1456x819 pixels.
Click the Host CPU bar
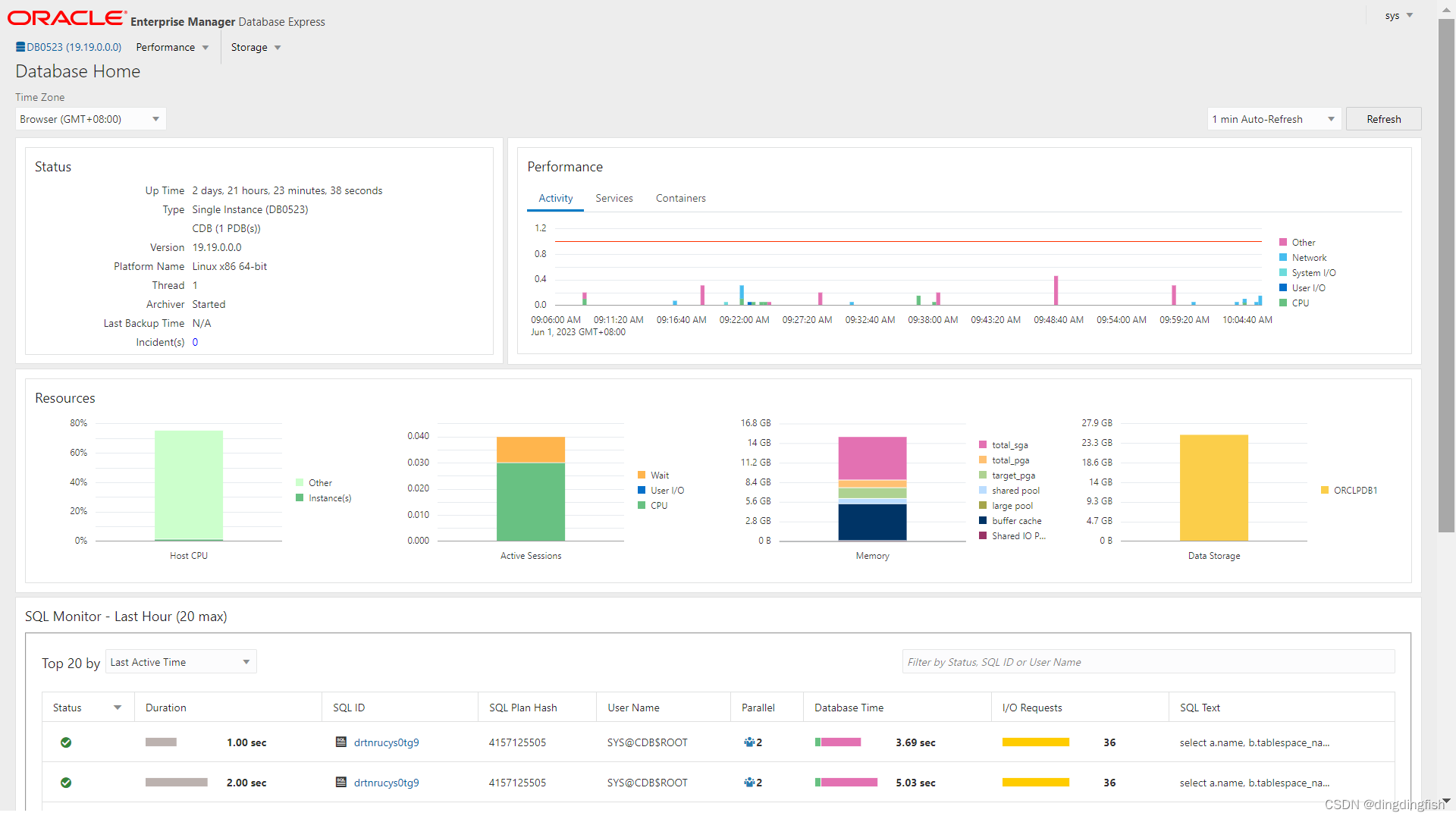(x=189, y=485)
